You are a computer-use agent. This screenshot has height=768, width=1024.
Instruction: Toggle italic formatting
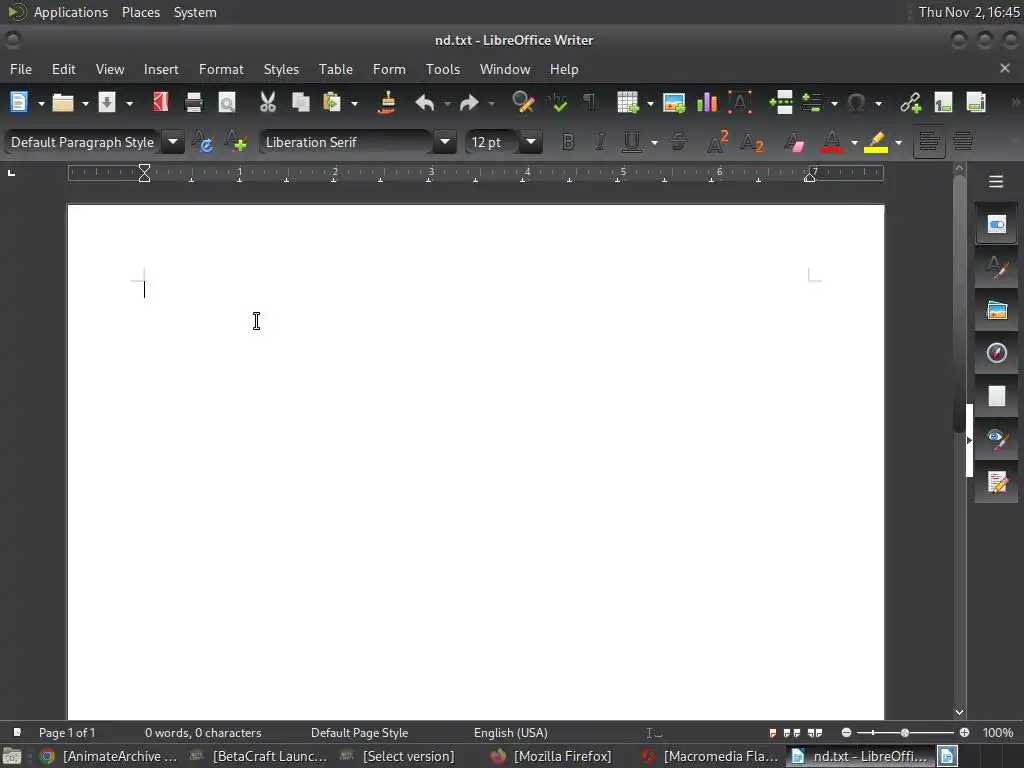click(601, 142)
